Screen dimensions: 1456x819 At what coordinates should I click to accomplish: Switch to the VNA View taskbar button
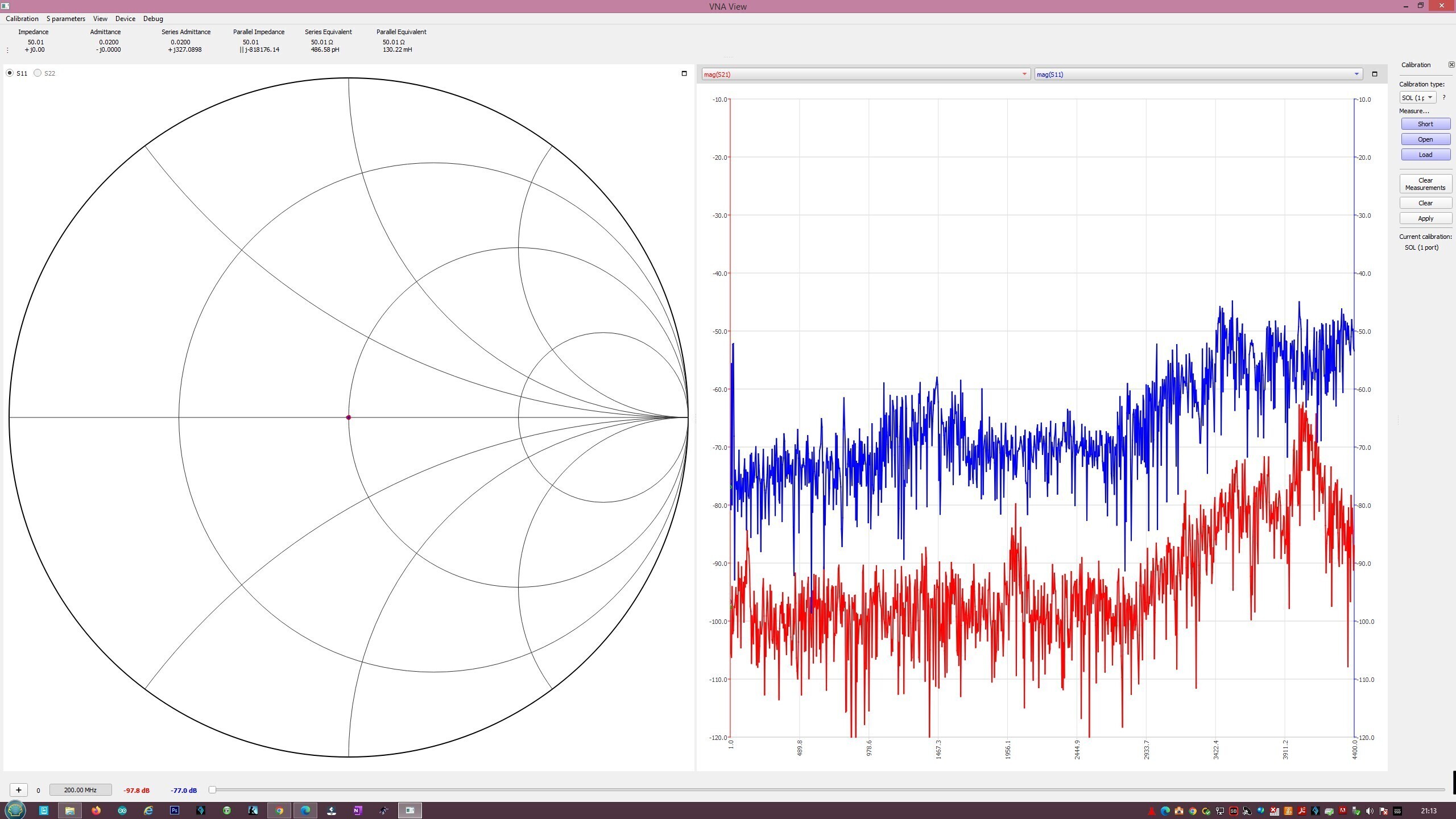tap(410, 810)
